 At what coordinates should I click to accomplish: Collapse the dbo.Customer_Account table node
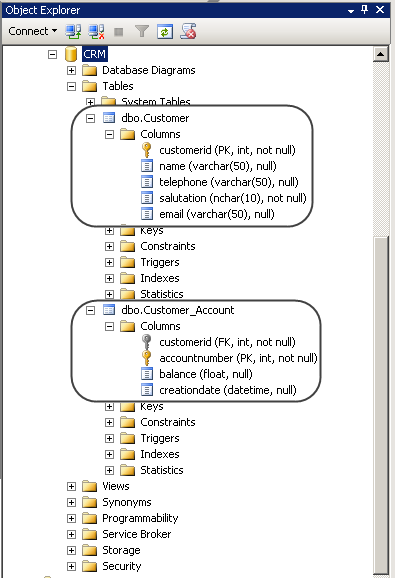(x=90, y=310)
